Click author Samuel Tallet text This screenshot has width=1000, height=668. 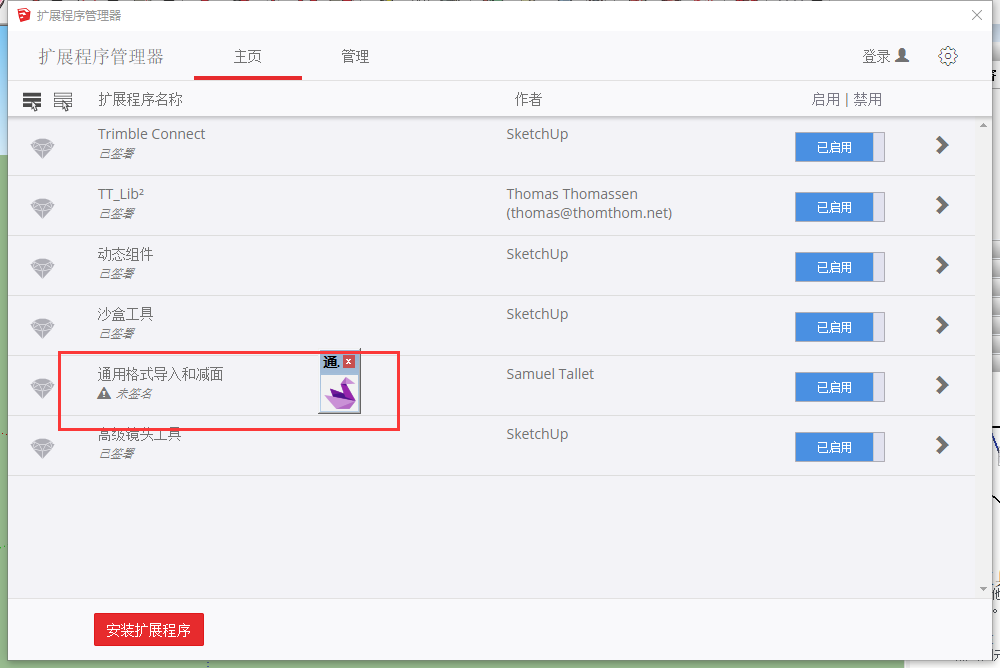pyautogui.click(x=550, y=374)
